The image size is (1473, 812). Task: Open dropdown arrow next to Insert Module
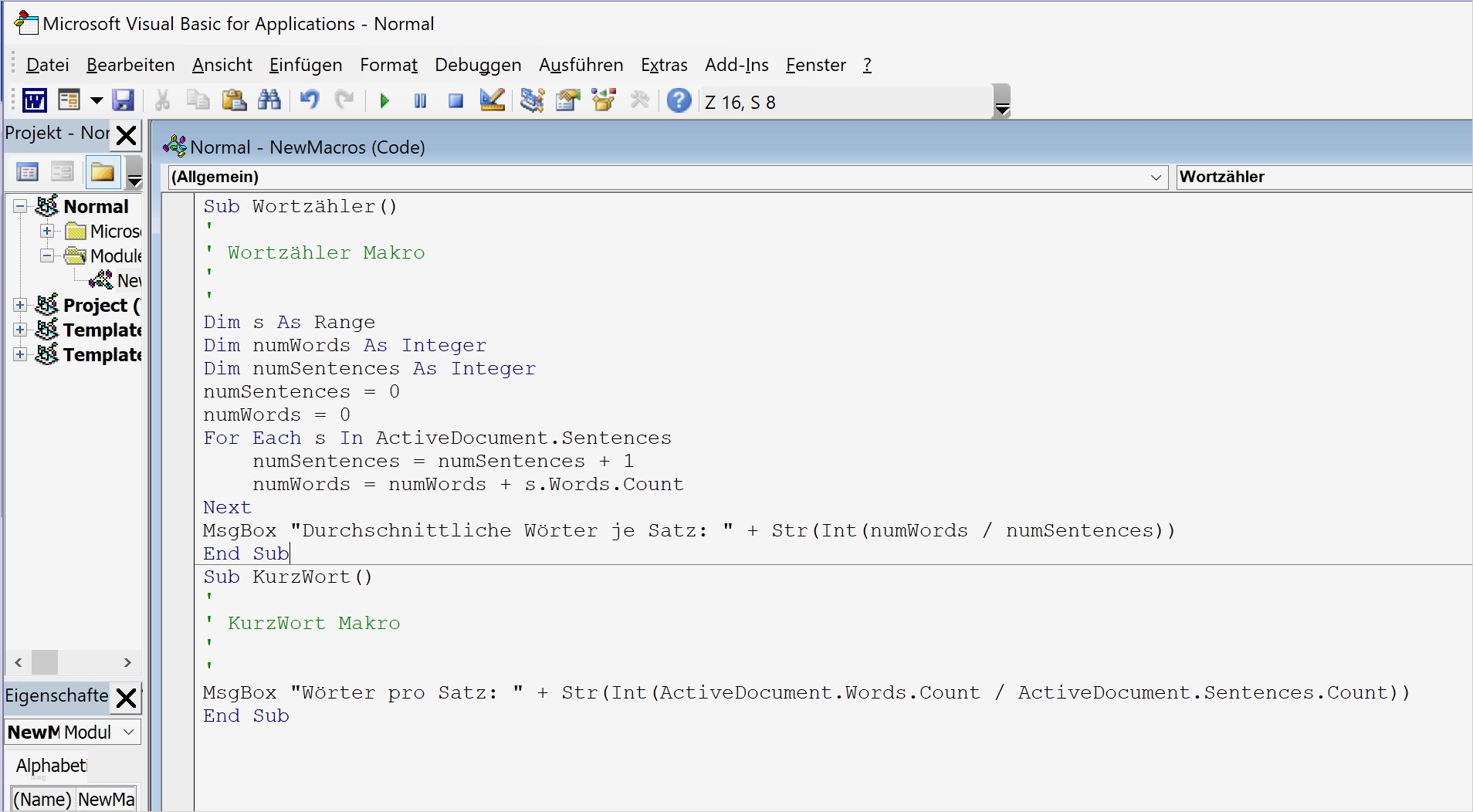point(97,101)
